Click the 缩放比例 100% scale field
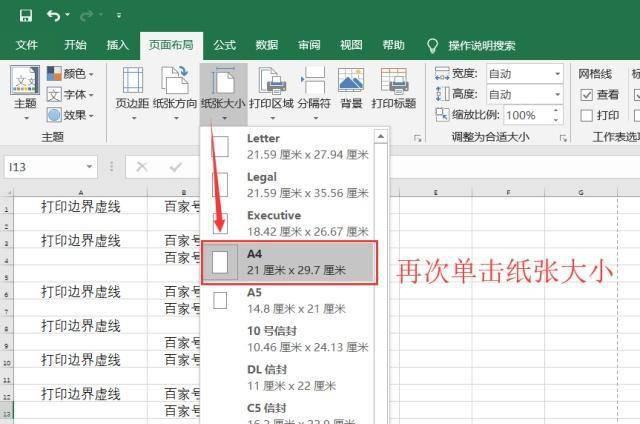 (527, 115)
